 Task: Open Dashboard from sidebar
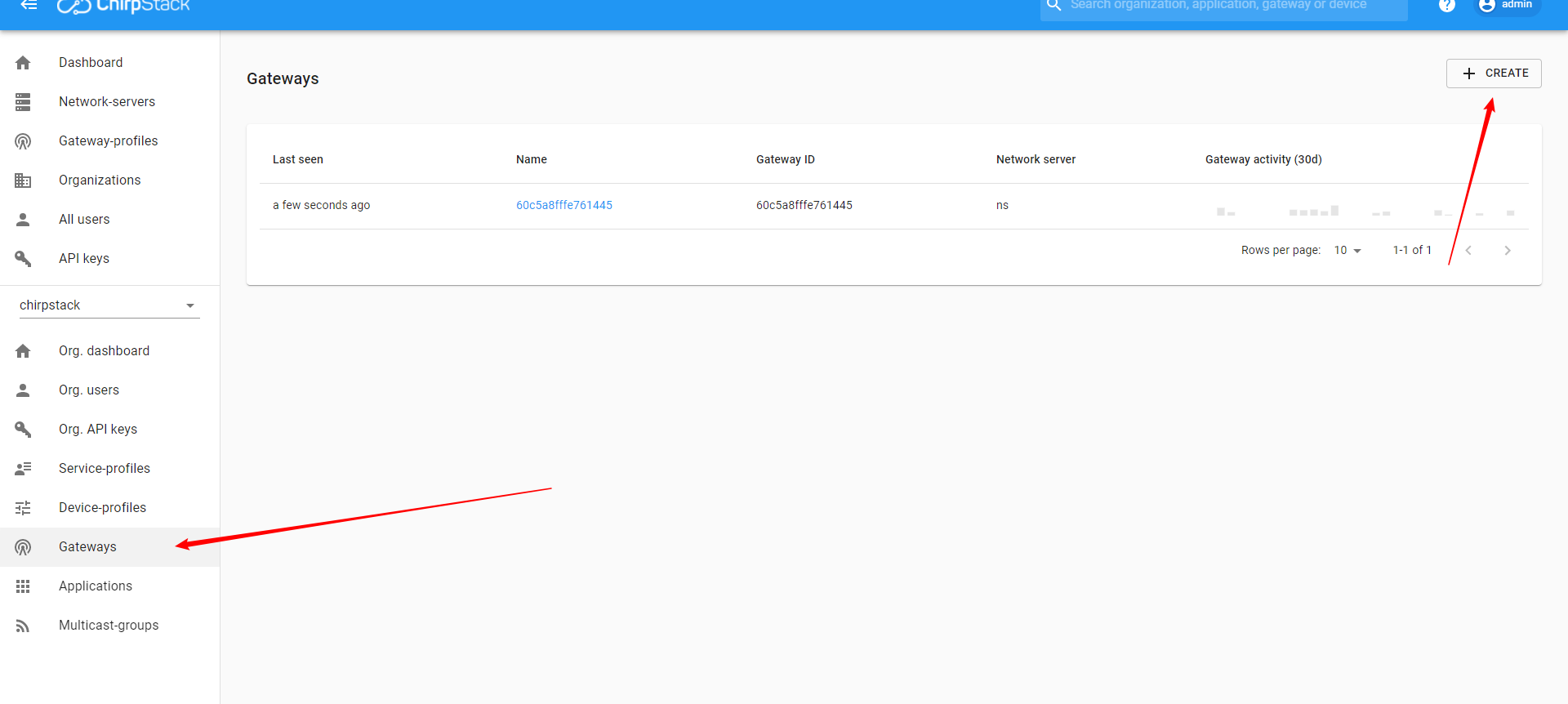coord(109,63)
